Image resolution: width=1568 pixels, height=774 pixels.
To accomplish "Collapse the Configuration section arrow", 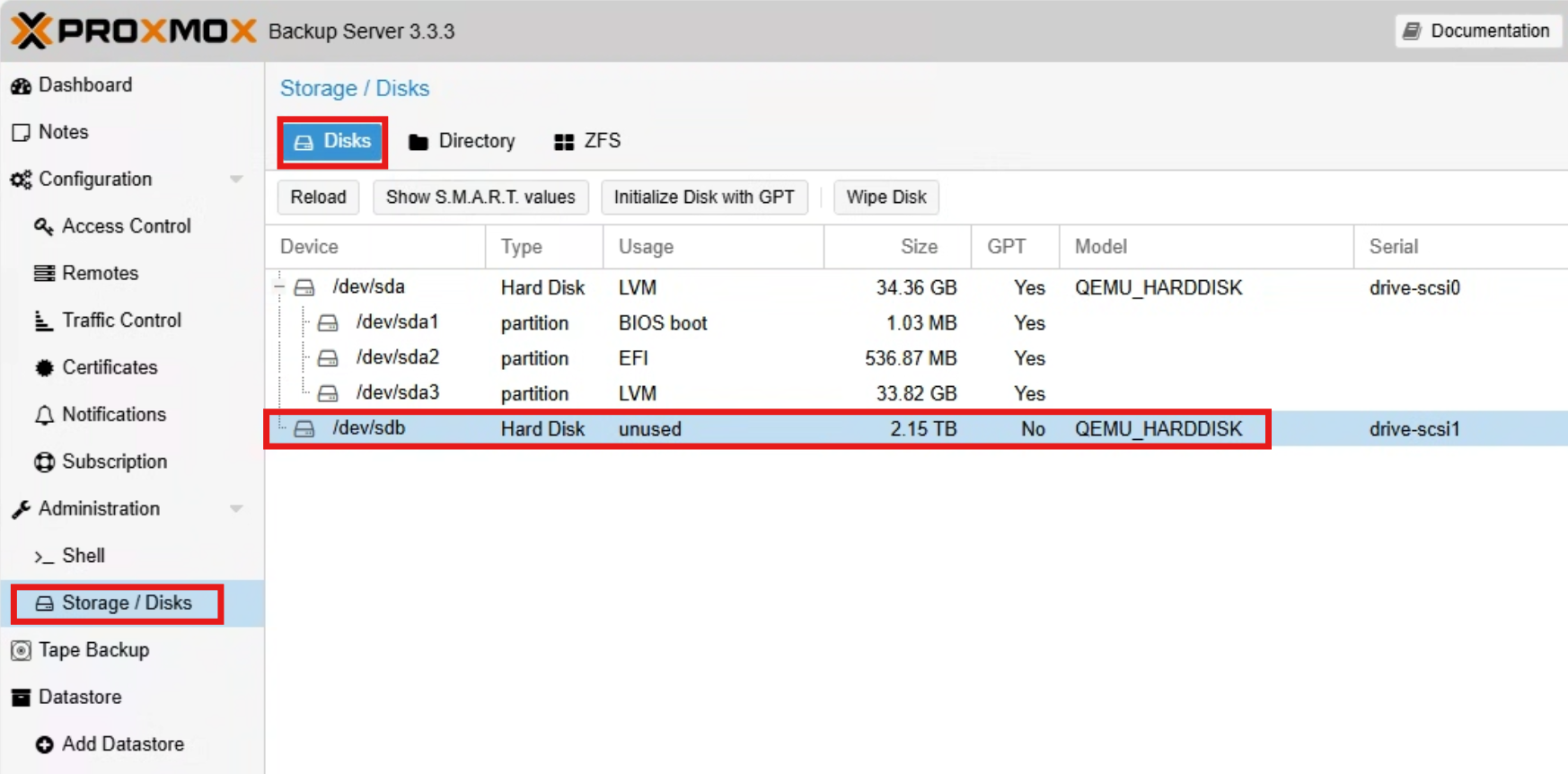I will tap(236, 179).
